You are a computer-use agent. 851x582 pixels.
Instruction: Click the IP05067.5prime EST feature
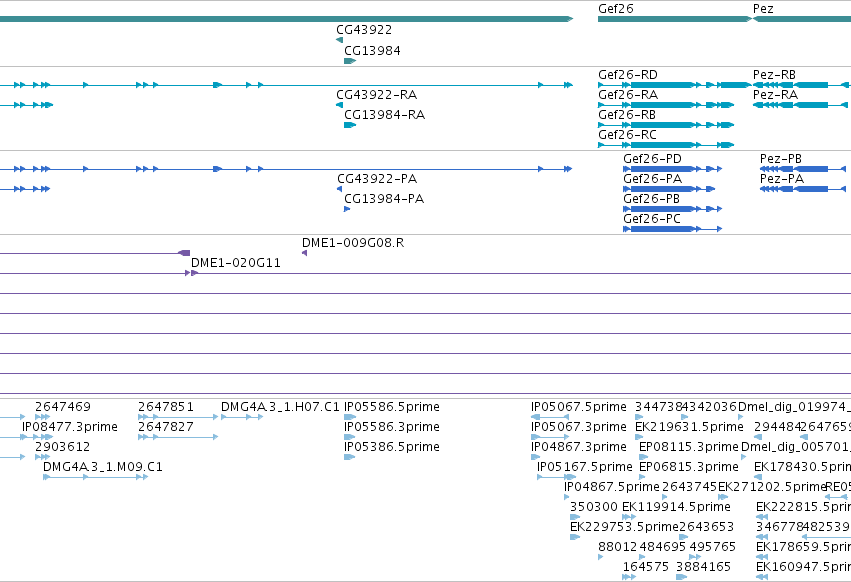[x=550, y=417]
